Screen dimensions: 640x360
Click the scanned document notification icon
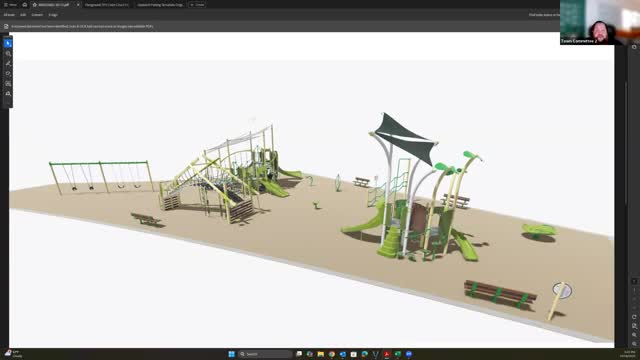[6, 26]
